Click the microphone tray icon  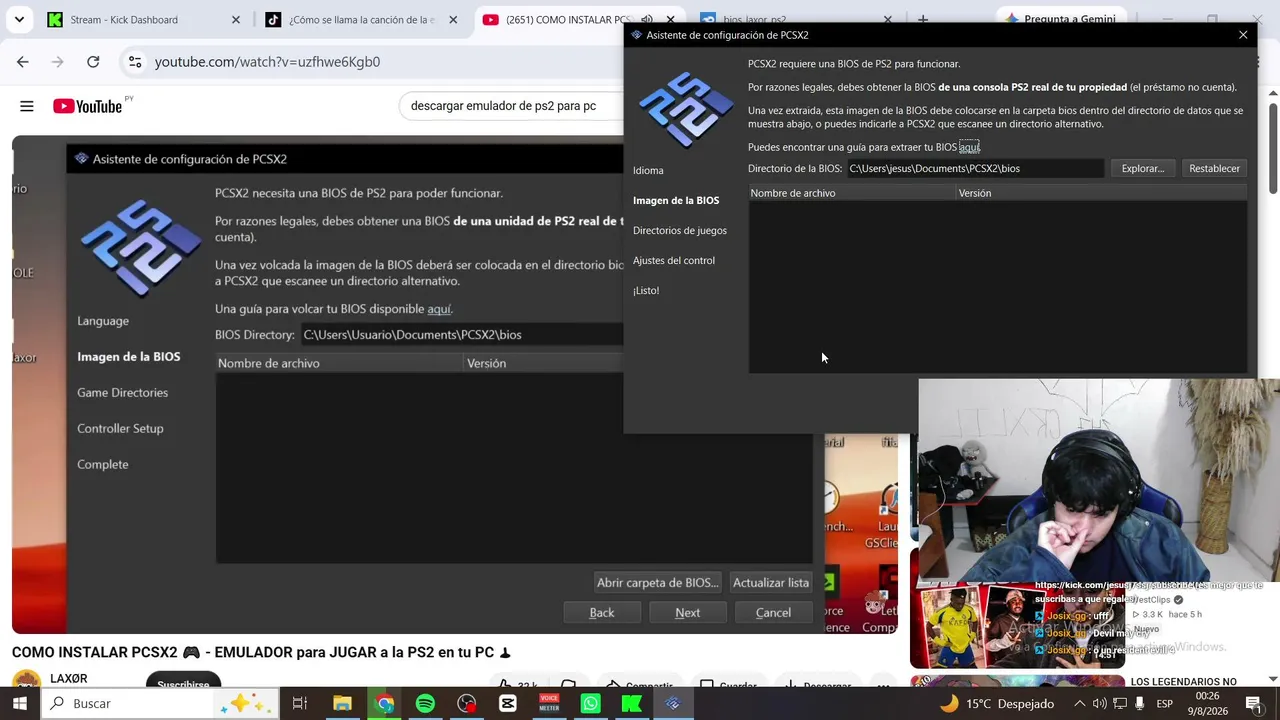1137,703
